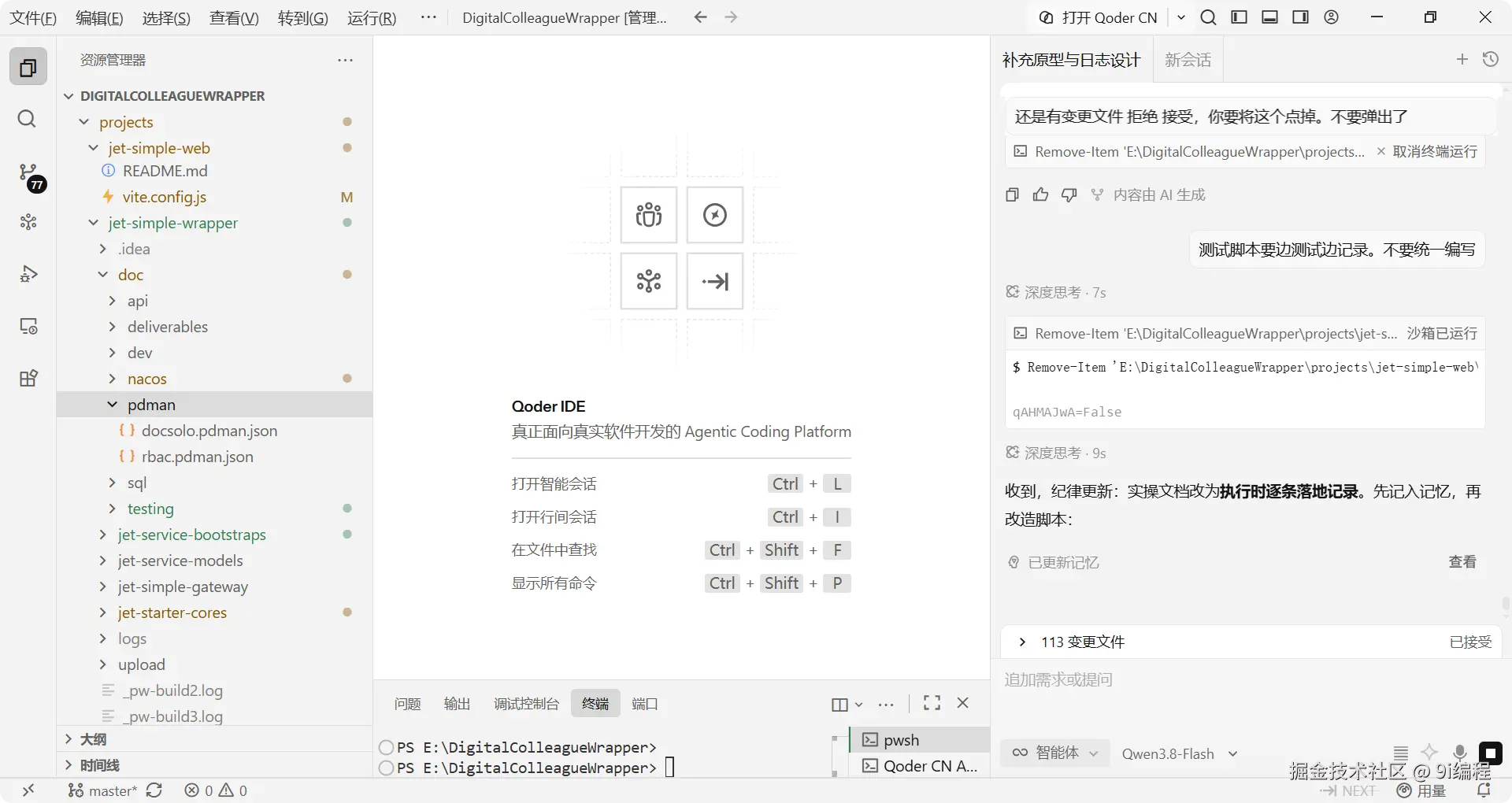1512x803 pixels.
Task: Switch to the 问题 panel tab
Action: pyautogui.click(x=408, y=703)
